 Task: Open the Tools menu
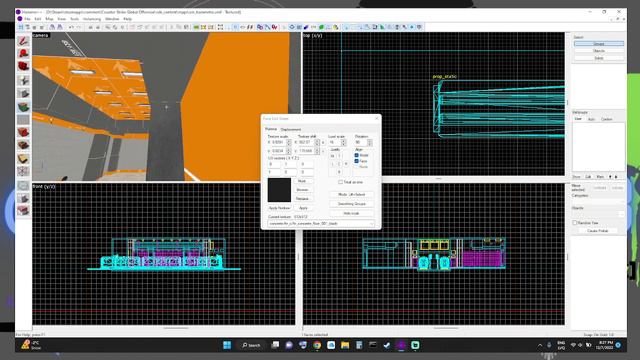74,19
